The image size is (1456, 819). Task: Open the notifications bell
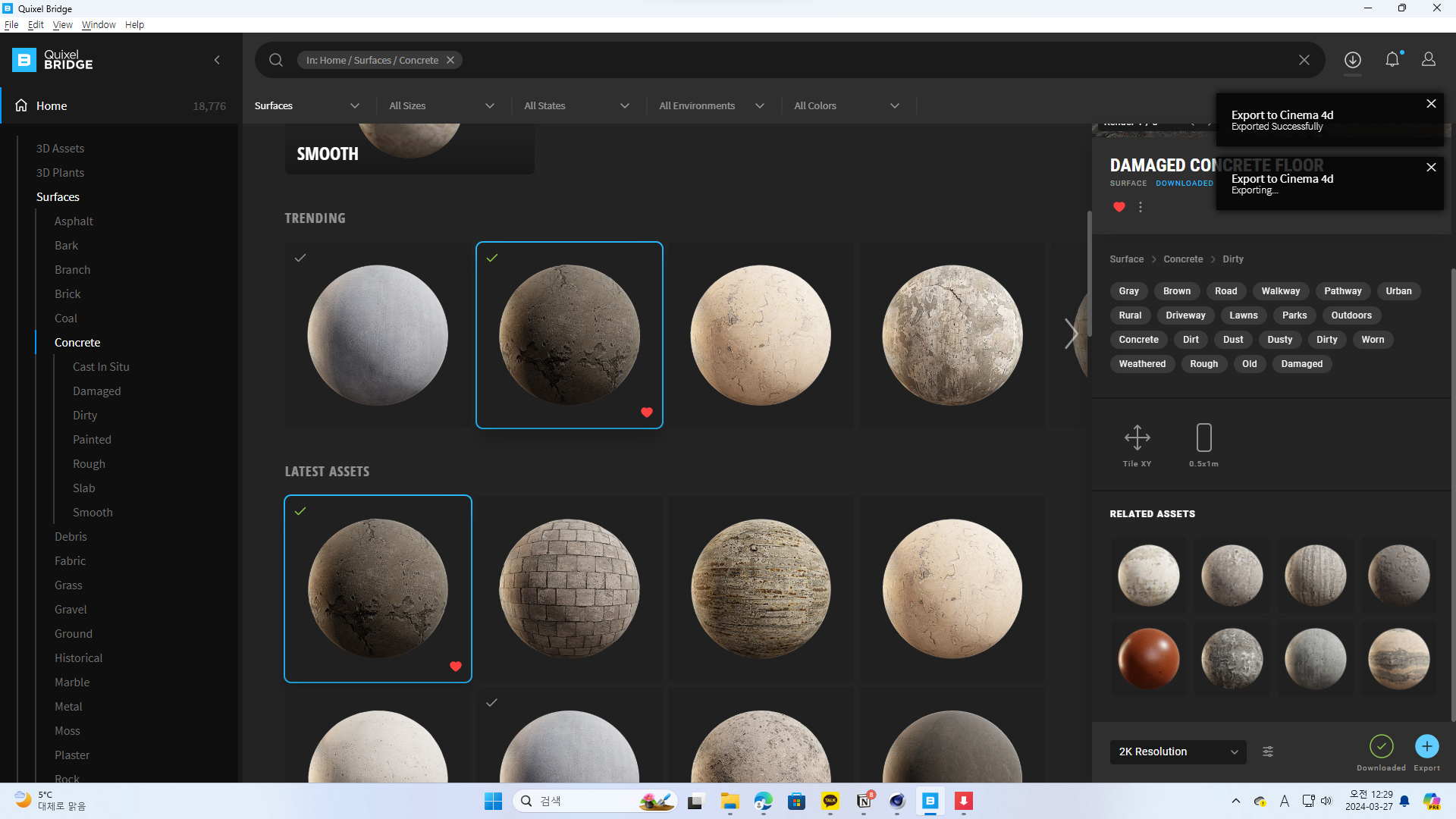[1392, 60]
